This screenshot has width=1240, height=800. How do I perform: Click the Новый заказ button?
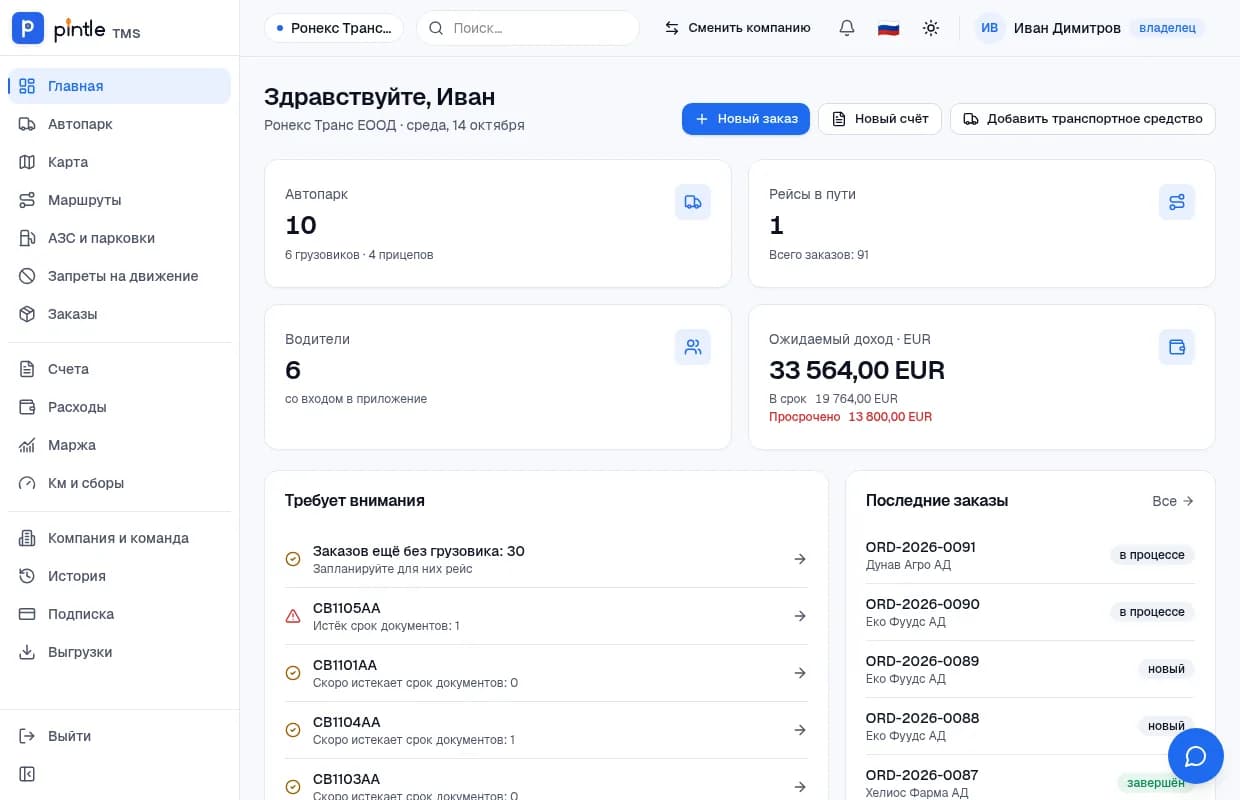coord(746,118)
